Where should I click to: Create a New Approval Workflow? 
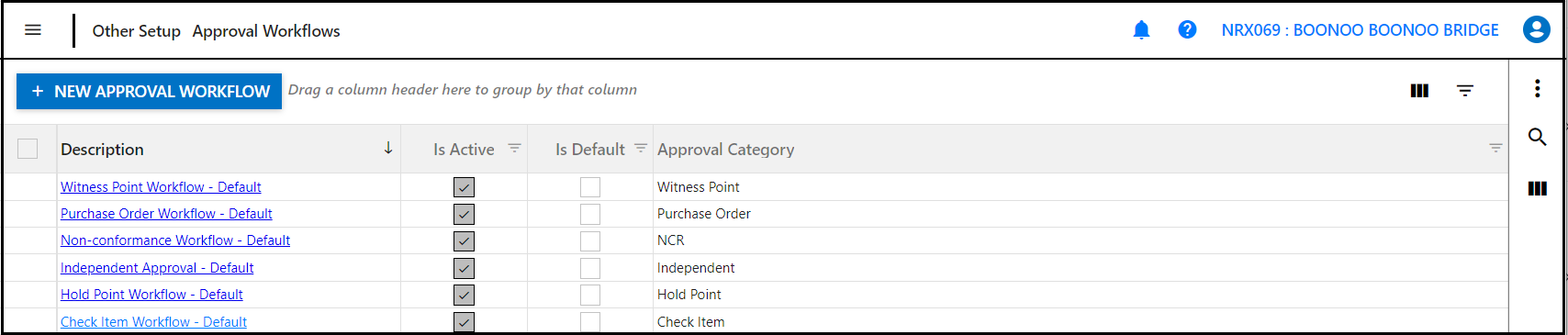click(x=150, y=91)
